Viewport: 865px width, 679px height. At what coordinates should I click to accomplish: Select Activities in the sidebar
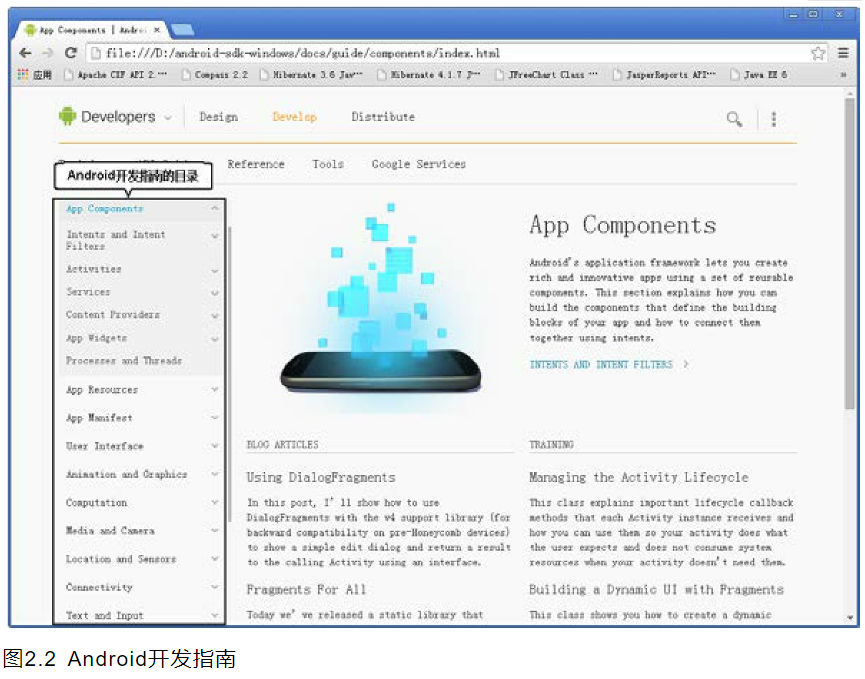pyautogui.click(x=94, y=269)
